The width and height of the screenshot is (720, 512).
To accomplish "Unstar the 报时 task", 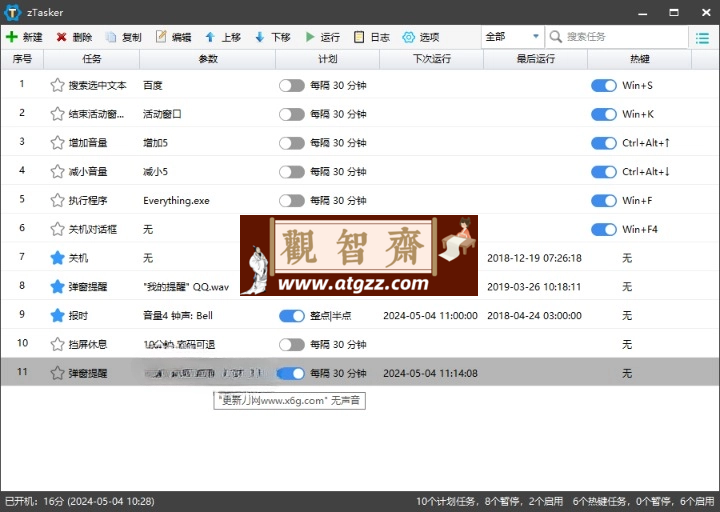I will (57, 315).
